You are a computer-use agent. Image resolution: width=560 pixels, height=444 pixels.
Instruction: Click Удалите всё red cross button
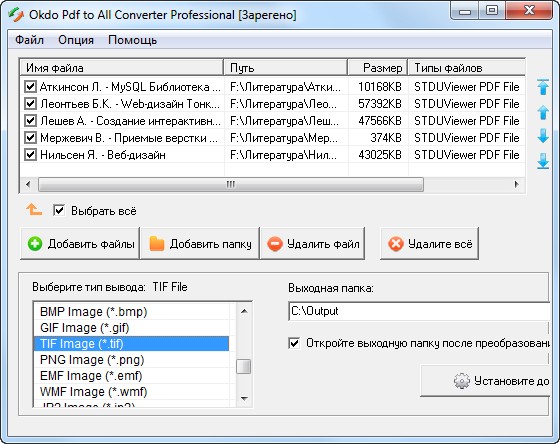429,244
